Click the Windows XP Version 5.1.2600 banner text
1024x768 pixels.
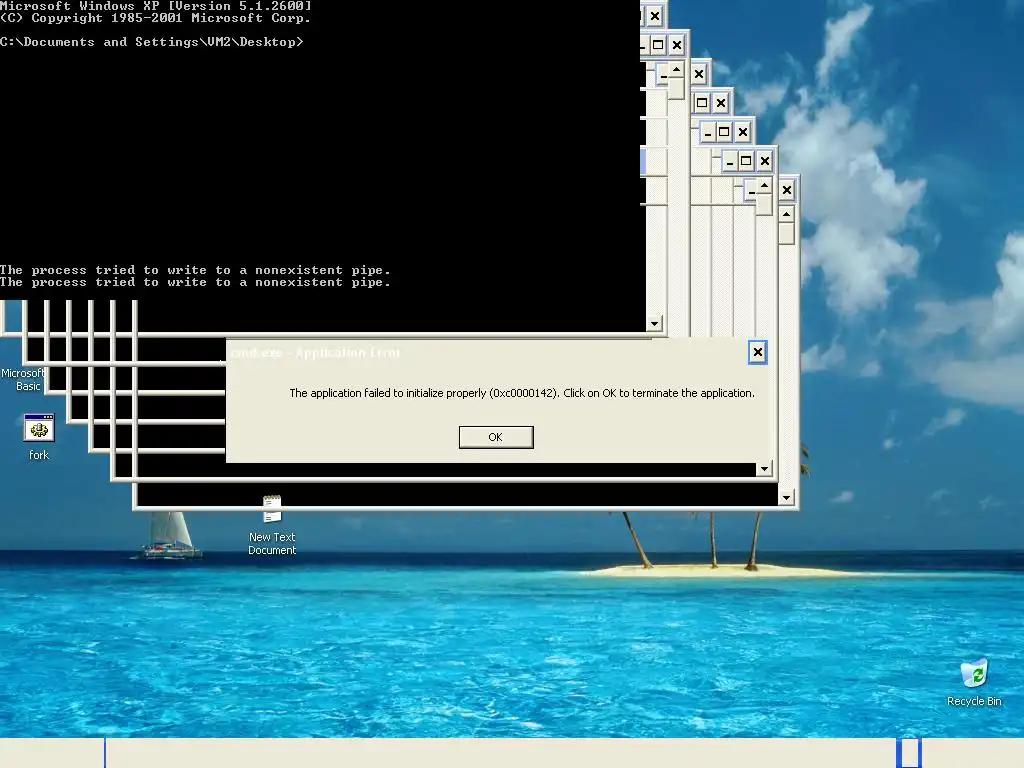[155, 6]
